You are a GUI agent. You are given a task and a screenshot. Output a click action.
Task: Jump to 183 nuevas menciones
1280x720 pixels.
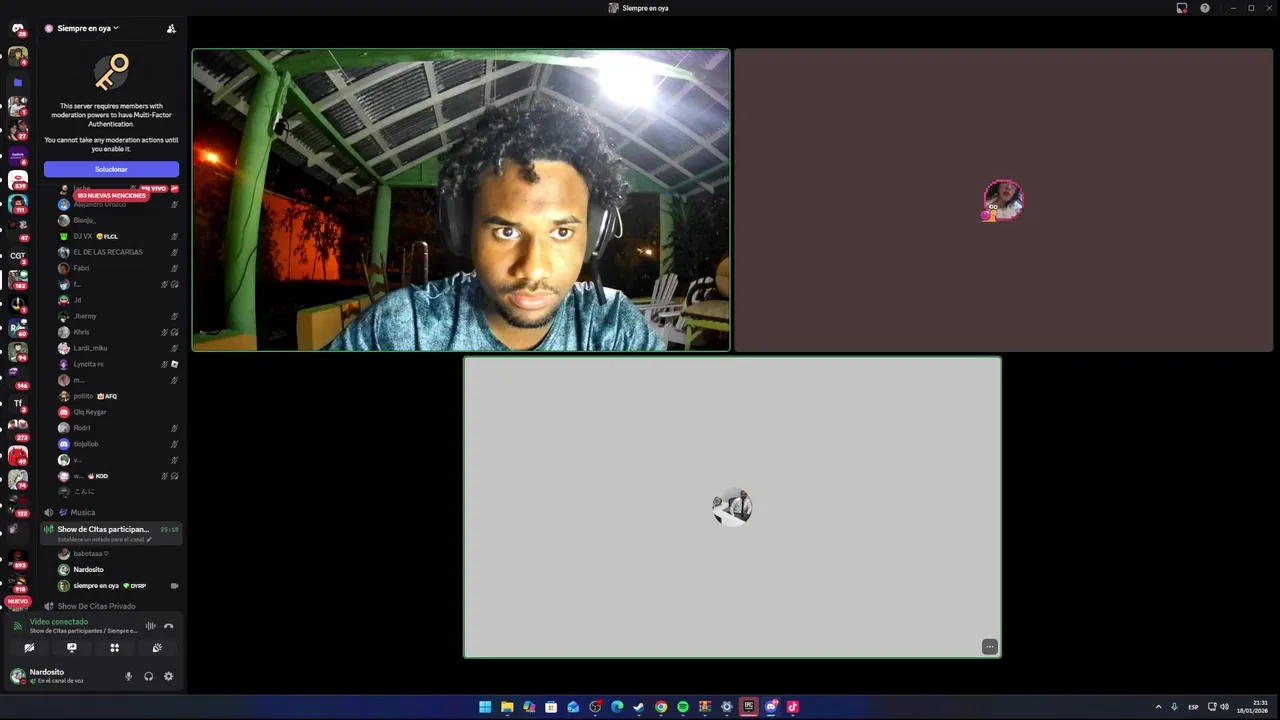point(111,196)
